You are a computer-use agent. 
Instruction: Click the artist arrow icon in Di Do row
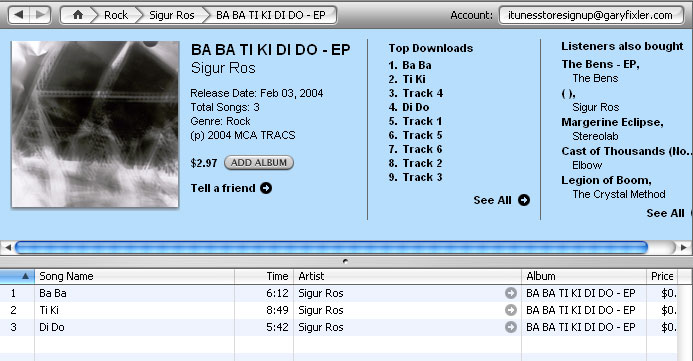pyautogui.click(x=511, y=327)
